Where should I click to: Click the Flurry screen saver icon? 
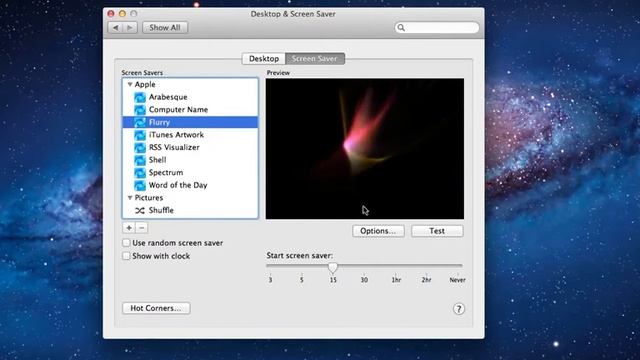[140, 122]
